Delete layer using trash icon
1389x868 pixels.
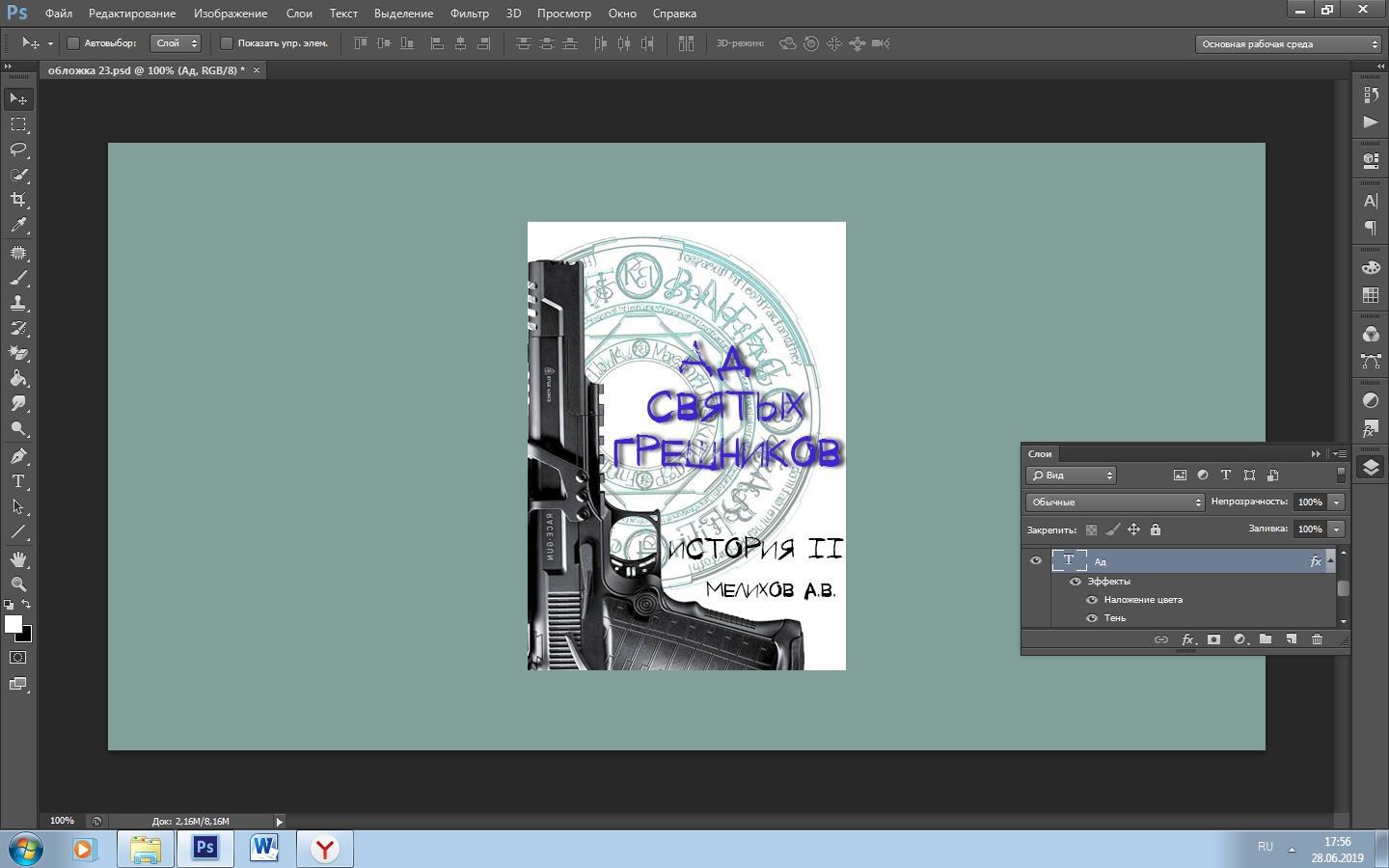click(1317, 639)
